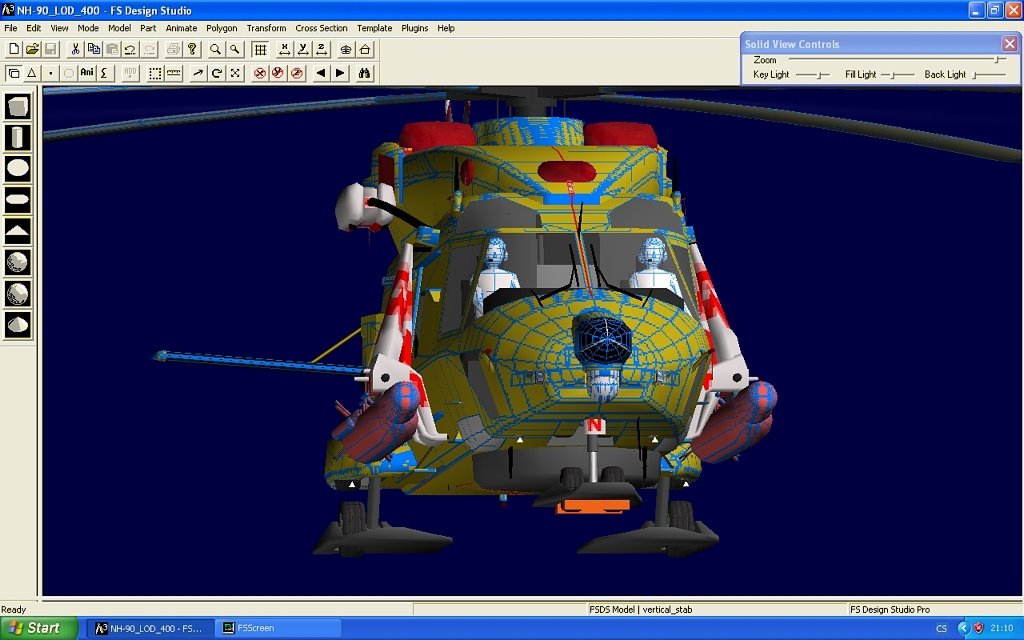Select the Y axis view icon
Screen dimensions: 1024x640
(x=303, y=49)
